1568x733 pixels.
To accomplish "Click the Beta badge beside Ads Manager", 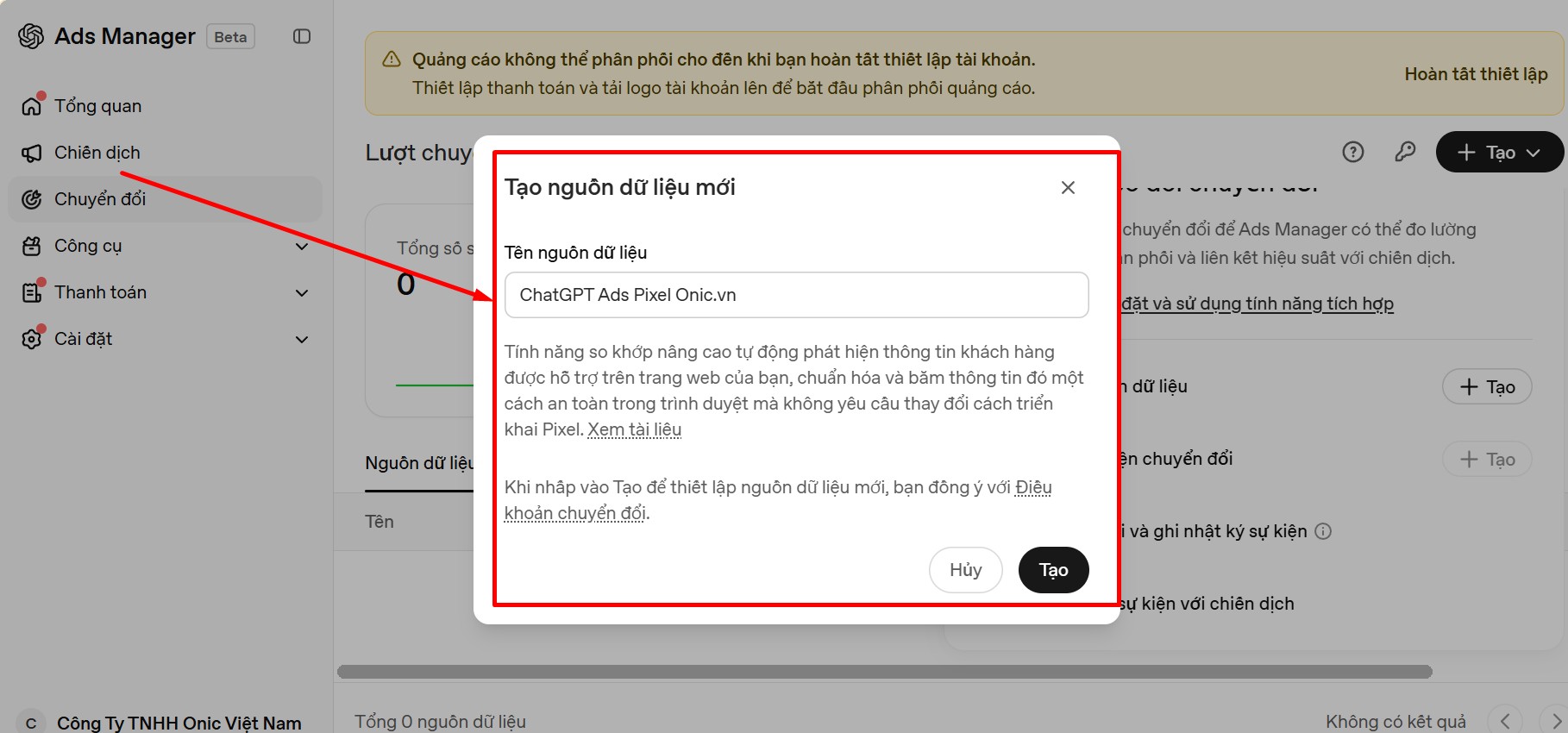I will [x=230, y=37].
